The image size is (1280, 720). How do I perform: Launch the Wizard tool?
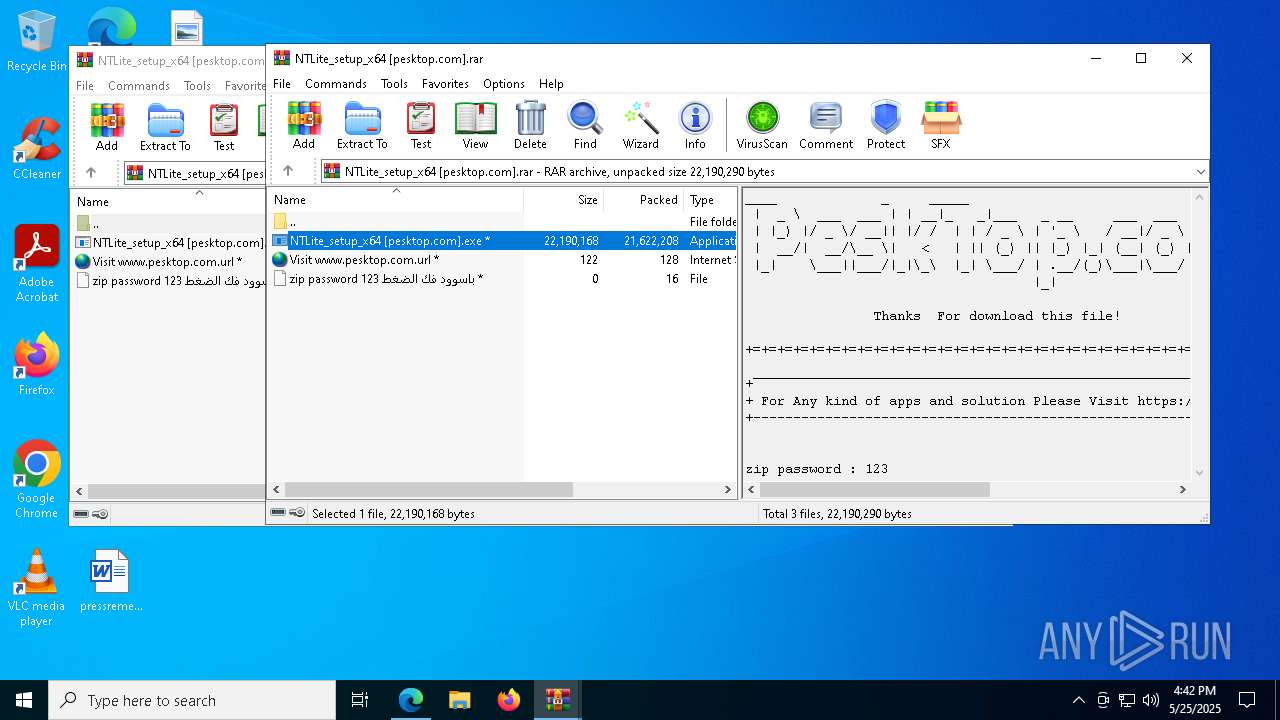point(641,125)
